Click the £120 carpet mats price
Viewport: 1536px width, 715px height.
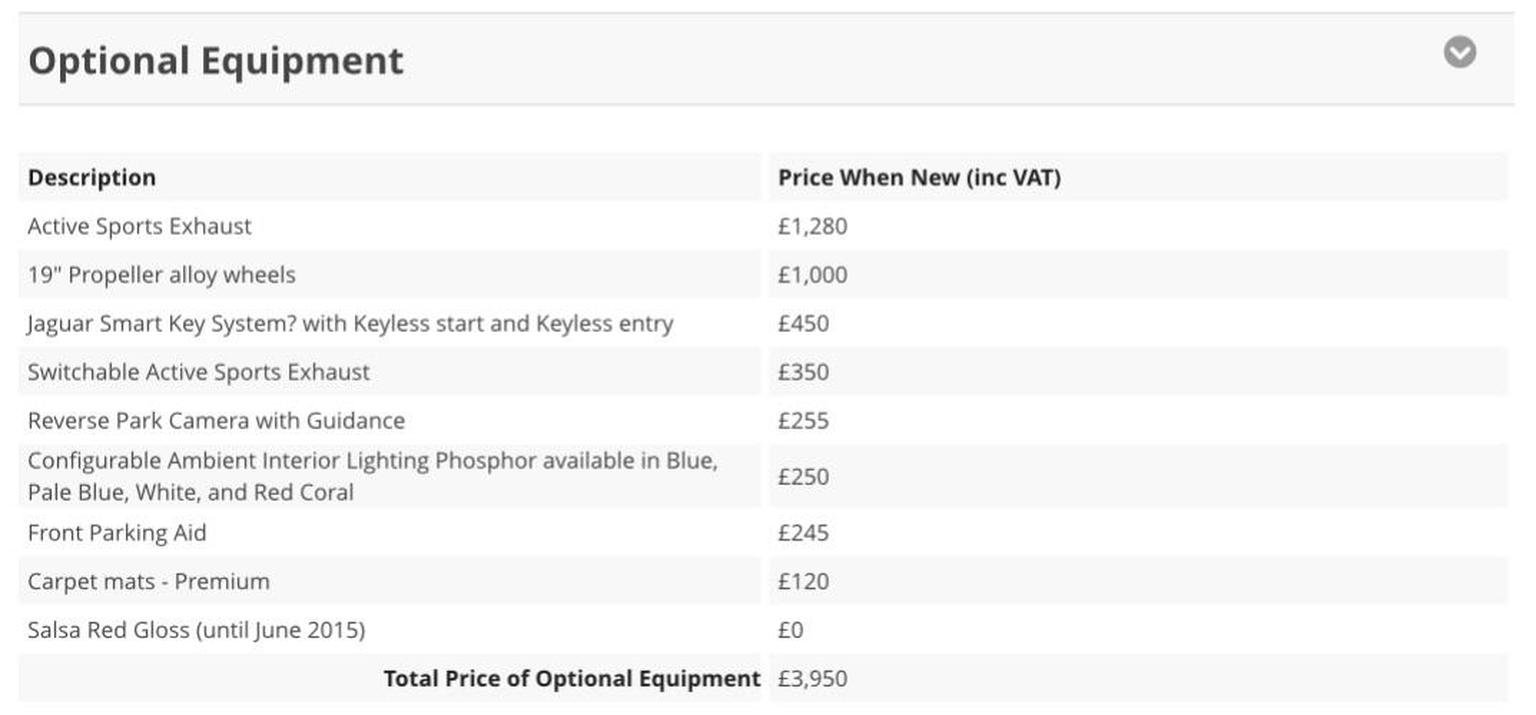[803, 581]
